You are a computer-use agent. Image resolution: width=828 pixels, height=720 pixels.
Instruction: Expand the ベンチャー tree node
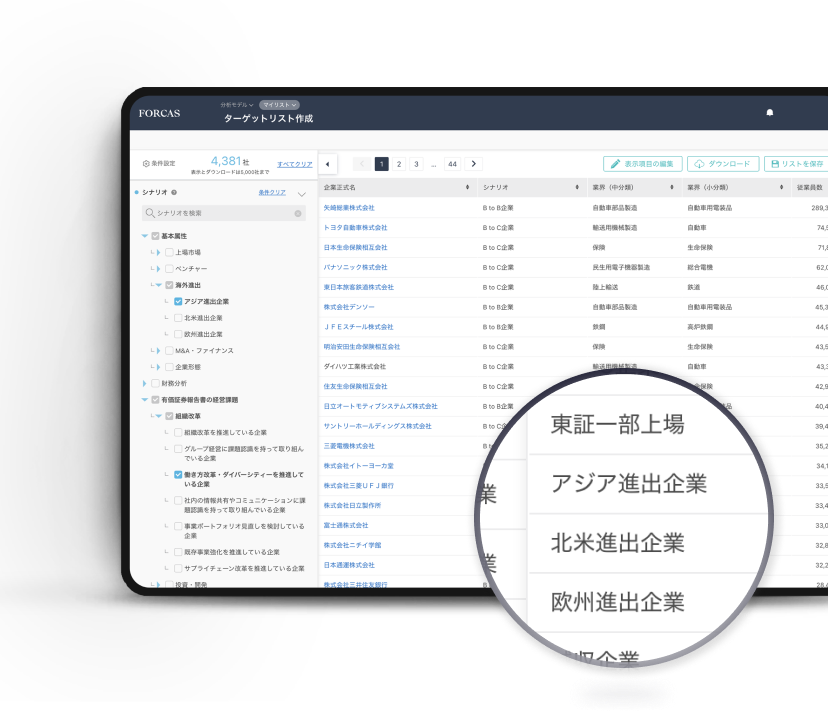coord(158,269)
